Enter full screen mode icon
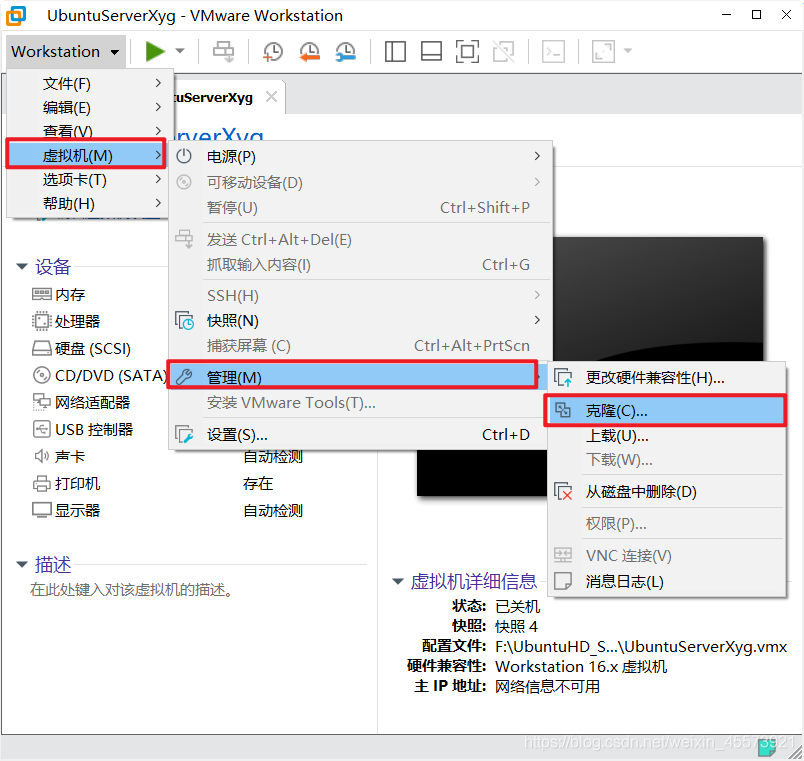 tap(467, 51)
